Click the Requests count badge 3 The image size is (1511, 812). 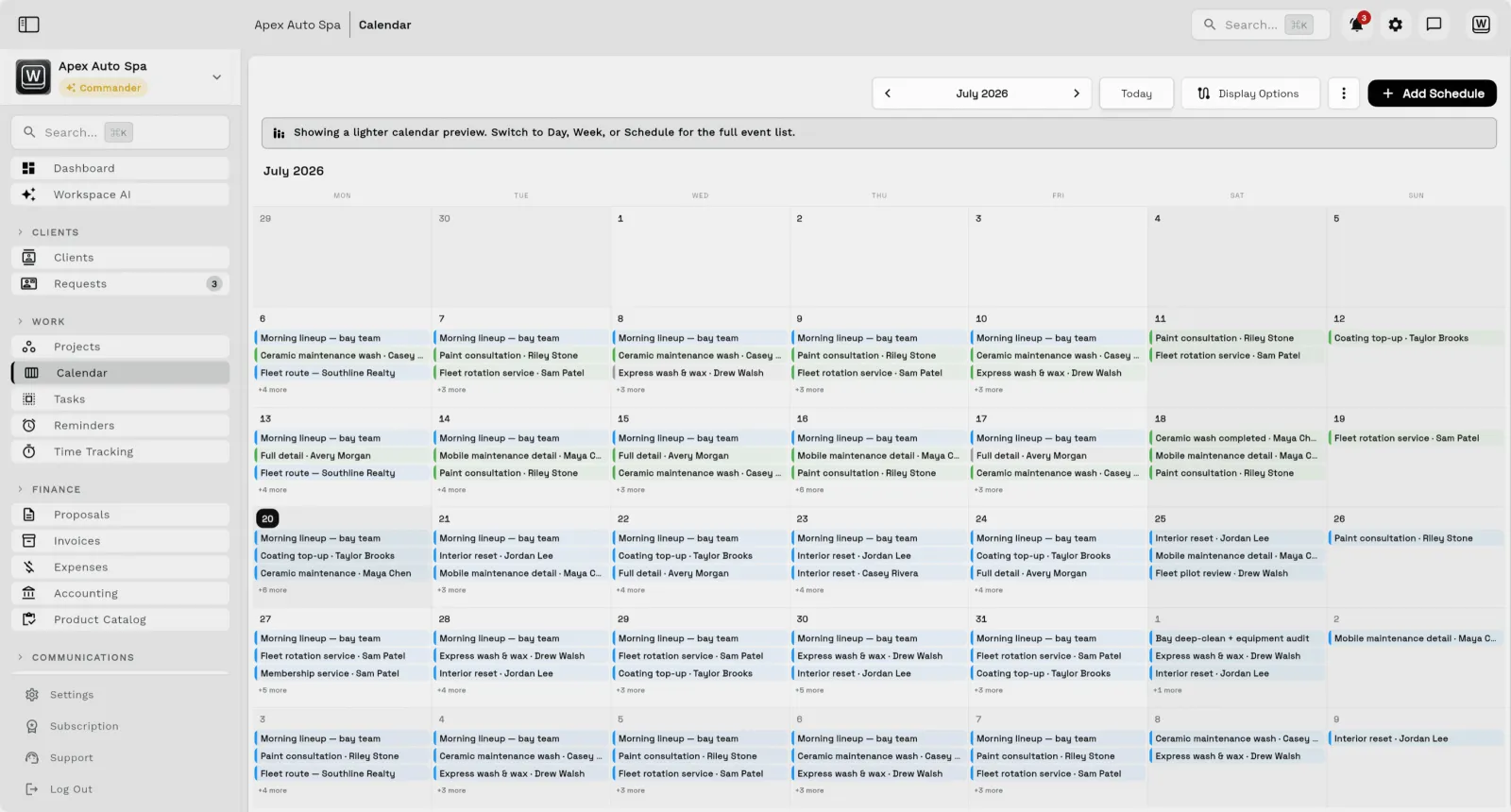tap(214, 284)
